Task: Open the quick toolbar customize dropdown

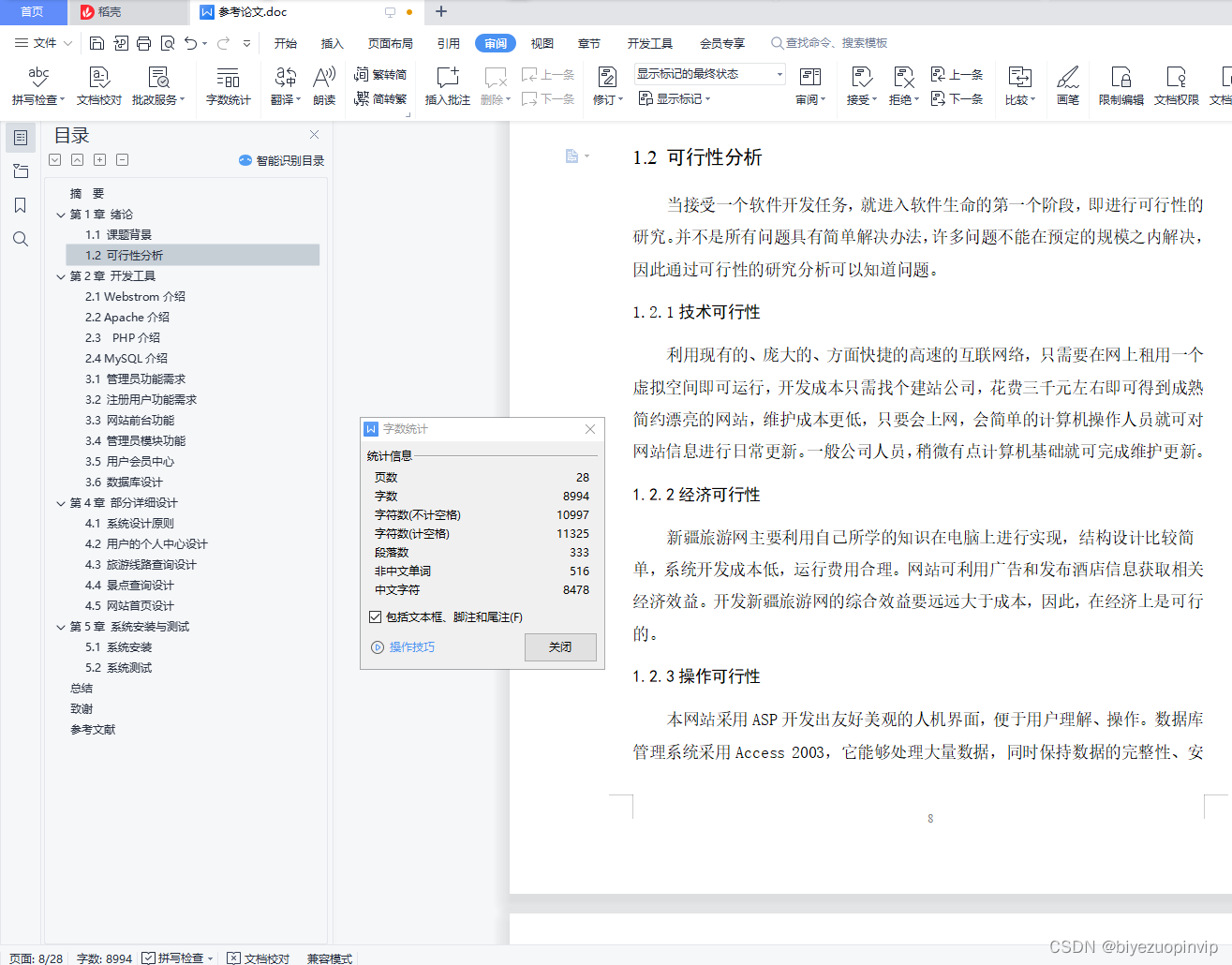Action: 247,43
